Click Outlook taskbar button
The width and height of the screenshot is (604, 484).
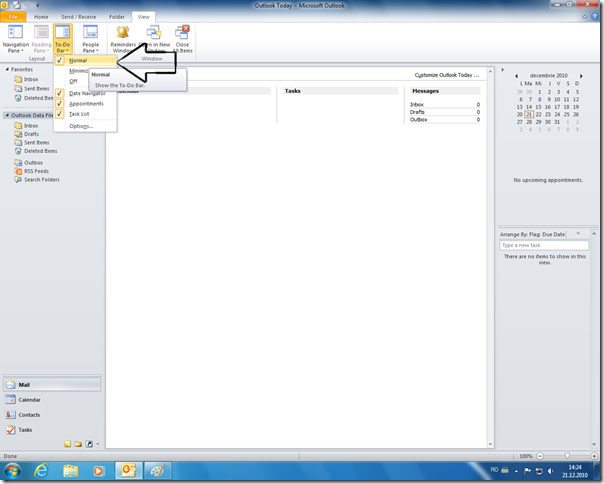pyautogui.click(x=129, y=471)
